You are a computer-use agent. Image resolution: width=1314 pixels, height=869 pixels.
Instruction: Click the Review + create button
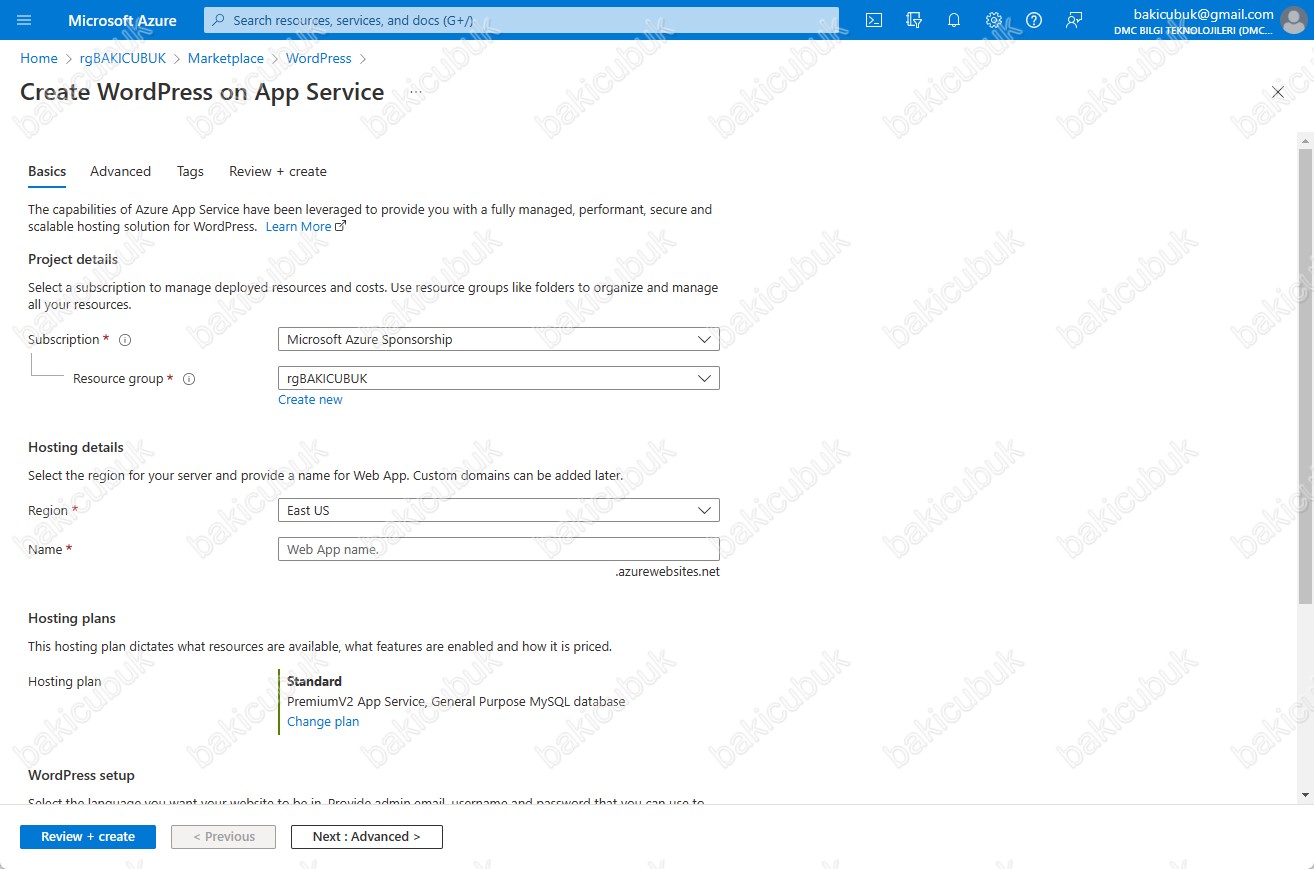(x=88, y=837)
